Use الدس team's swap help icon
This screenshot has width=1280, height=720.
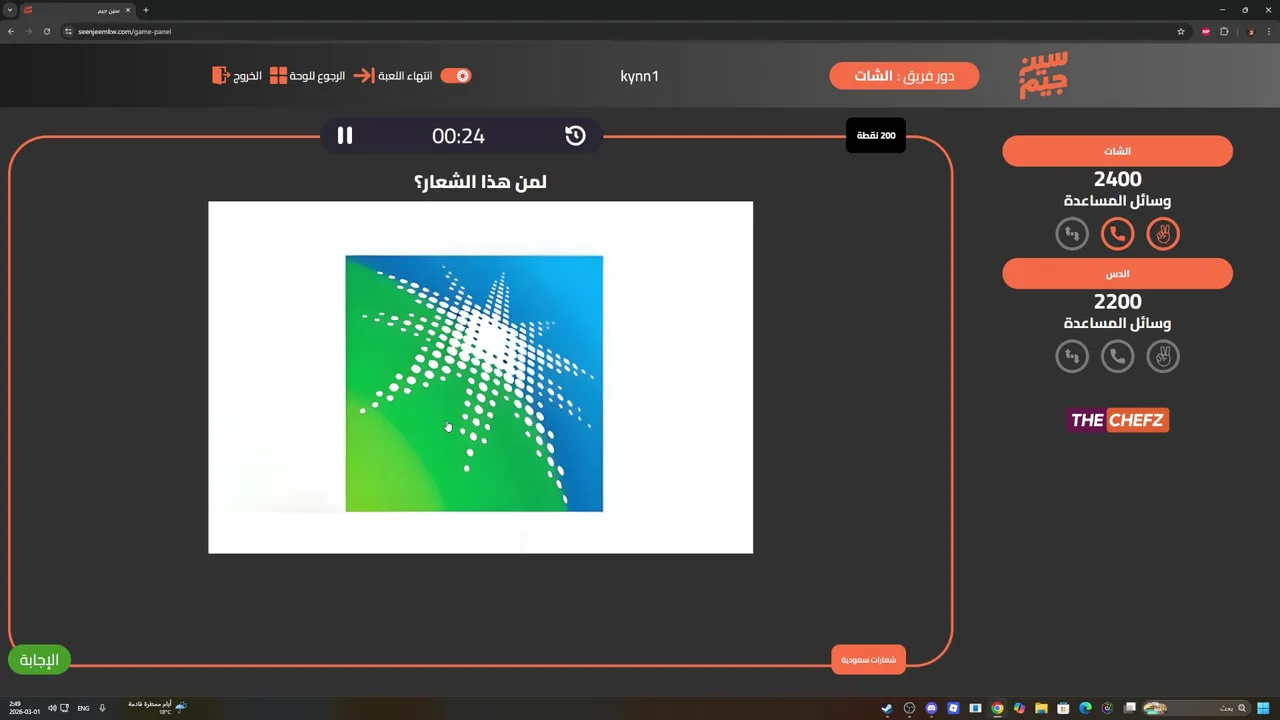point(1072,356)
